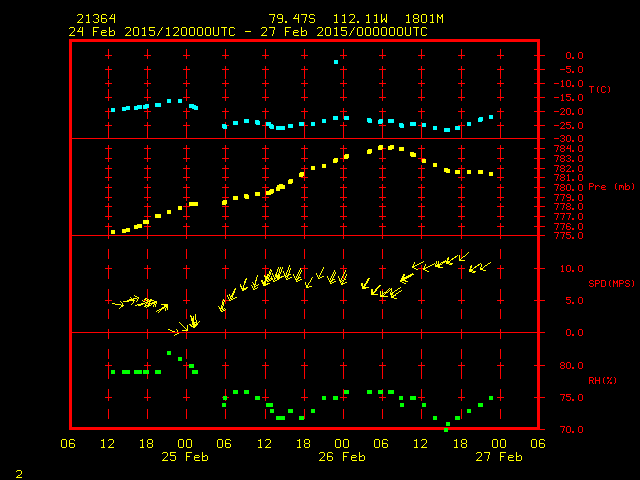Click the 26 Feb date label
This screenshot has width=640, height=480.
pos(342,457)
